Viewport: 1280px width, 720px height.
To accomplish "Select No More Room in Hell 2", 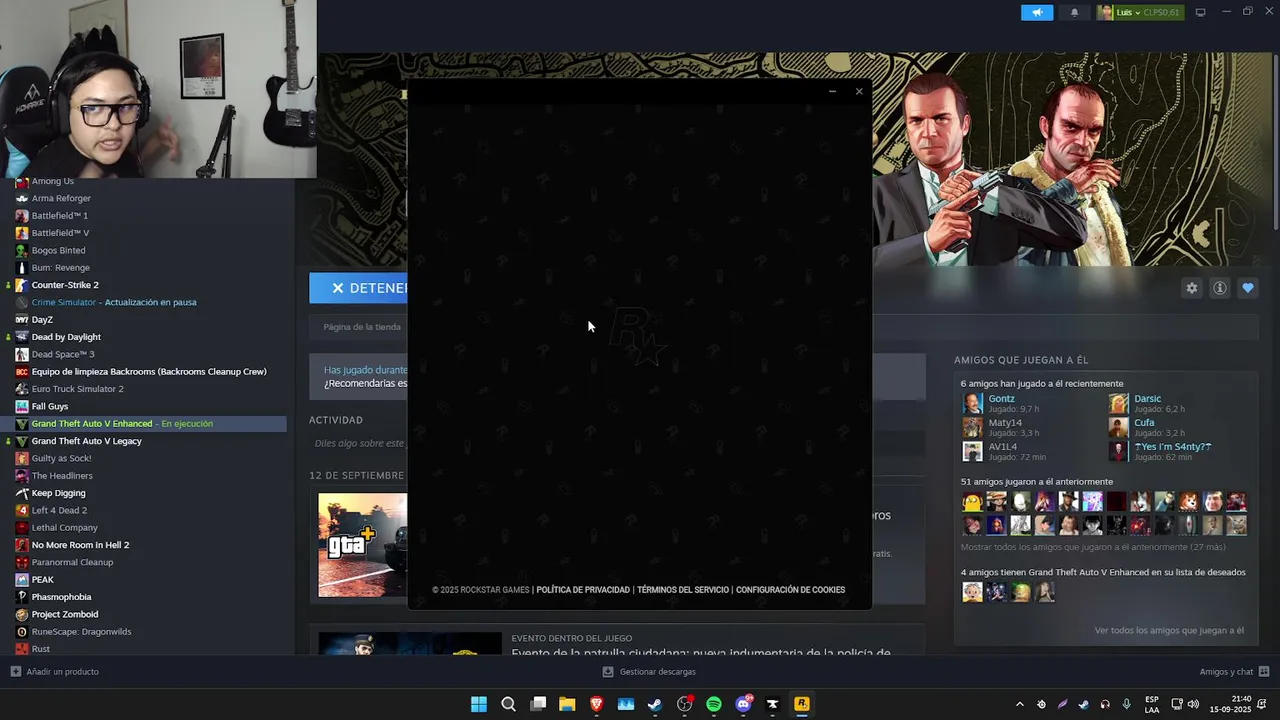I will 80,545.
